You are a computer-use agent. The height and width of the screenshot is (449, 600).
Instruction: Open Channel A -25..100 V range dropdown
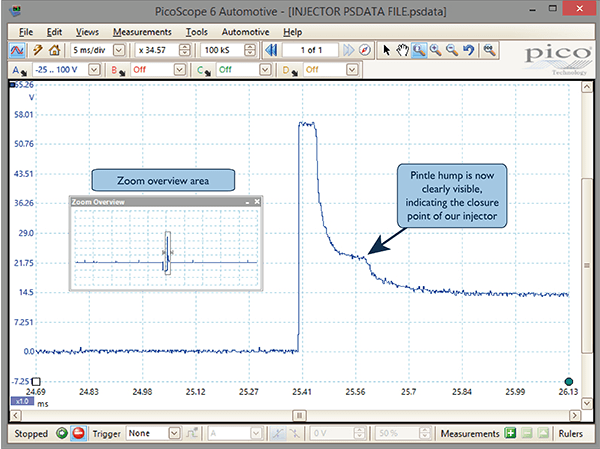coord(94,70)
